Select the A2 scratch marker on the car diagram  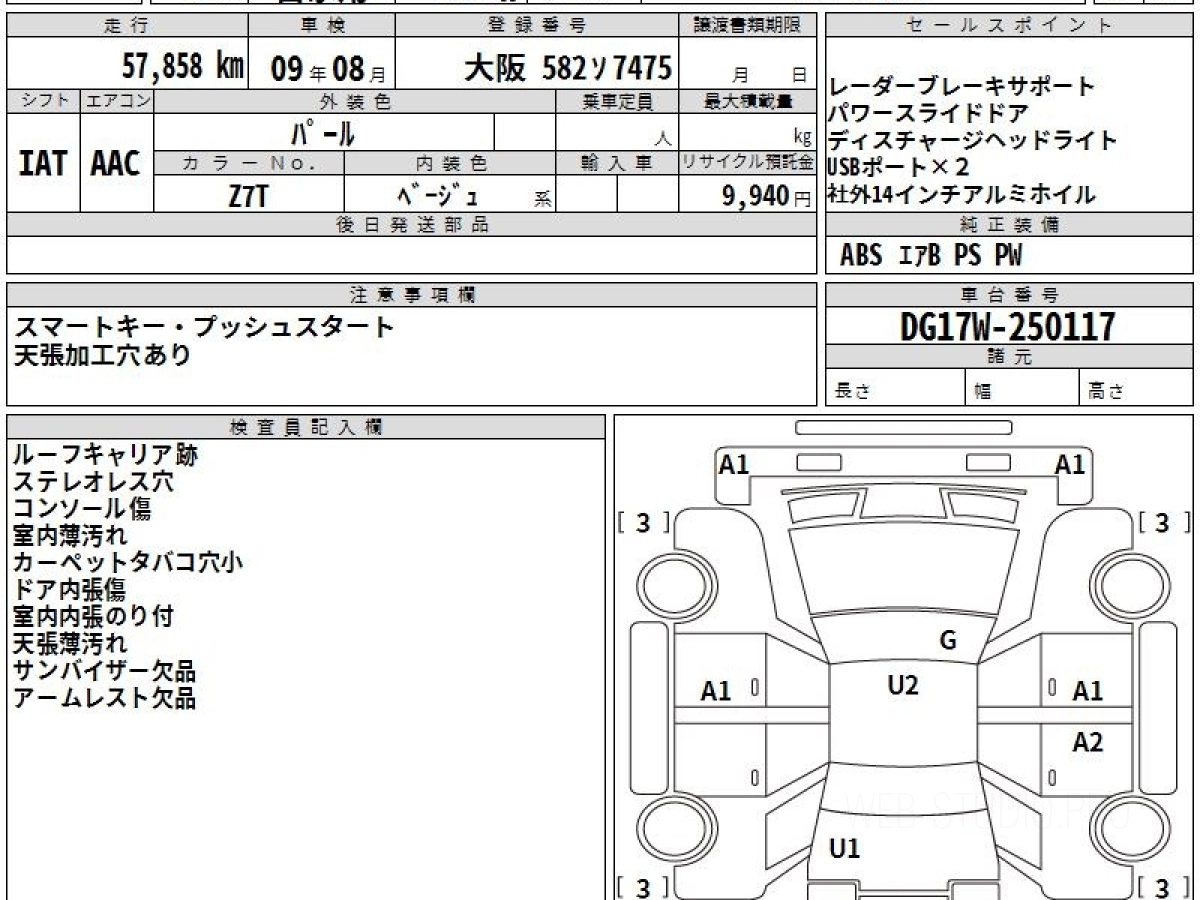(1087, 742)
